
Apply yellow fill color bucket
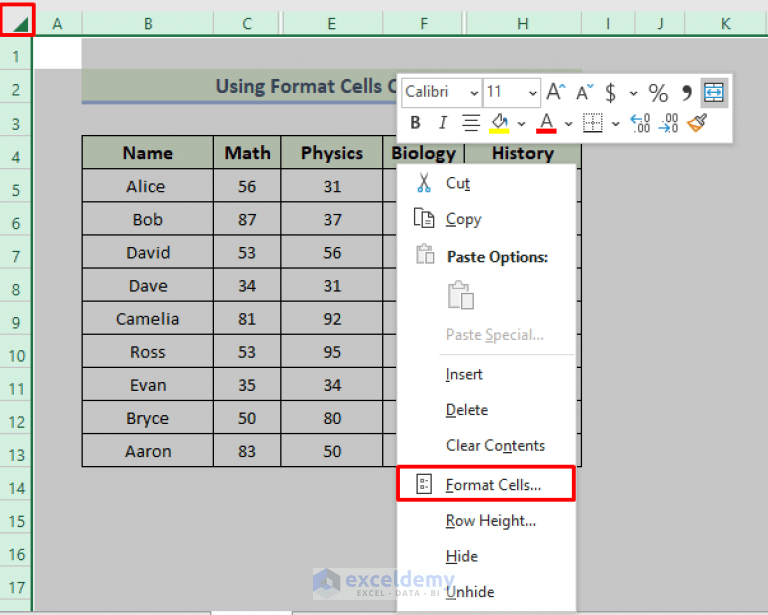499,123
